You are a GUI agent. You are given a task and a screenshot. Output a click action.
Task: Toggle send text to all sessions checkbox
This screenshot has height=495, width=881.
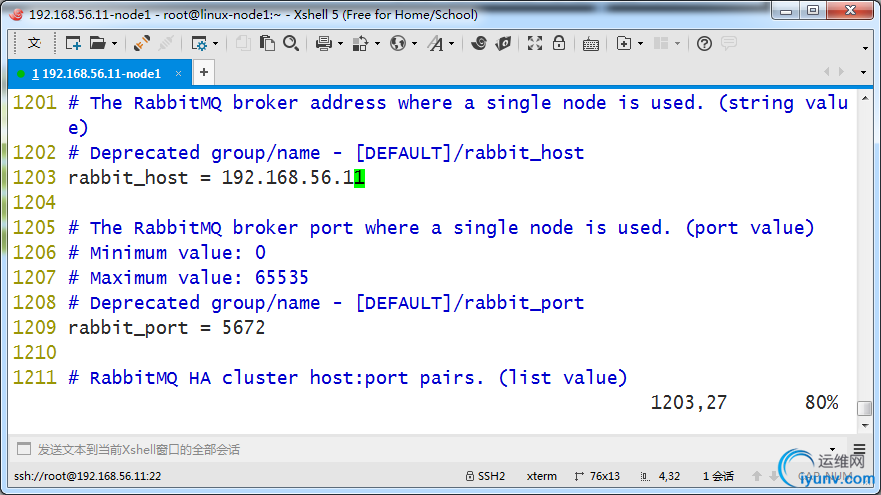point(24,449)
